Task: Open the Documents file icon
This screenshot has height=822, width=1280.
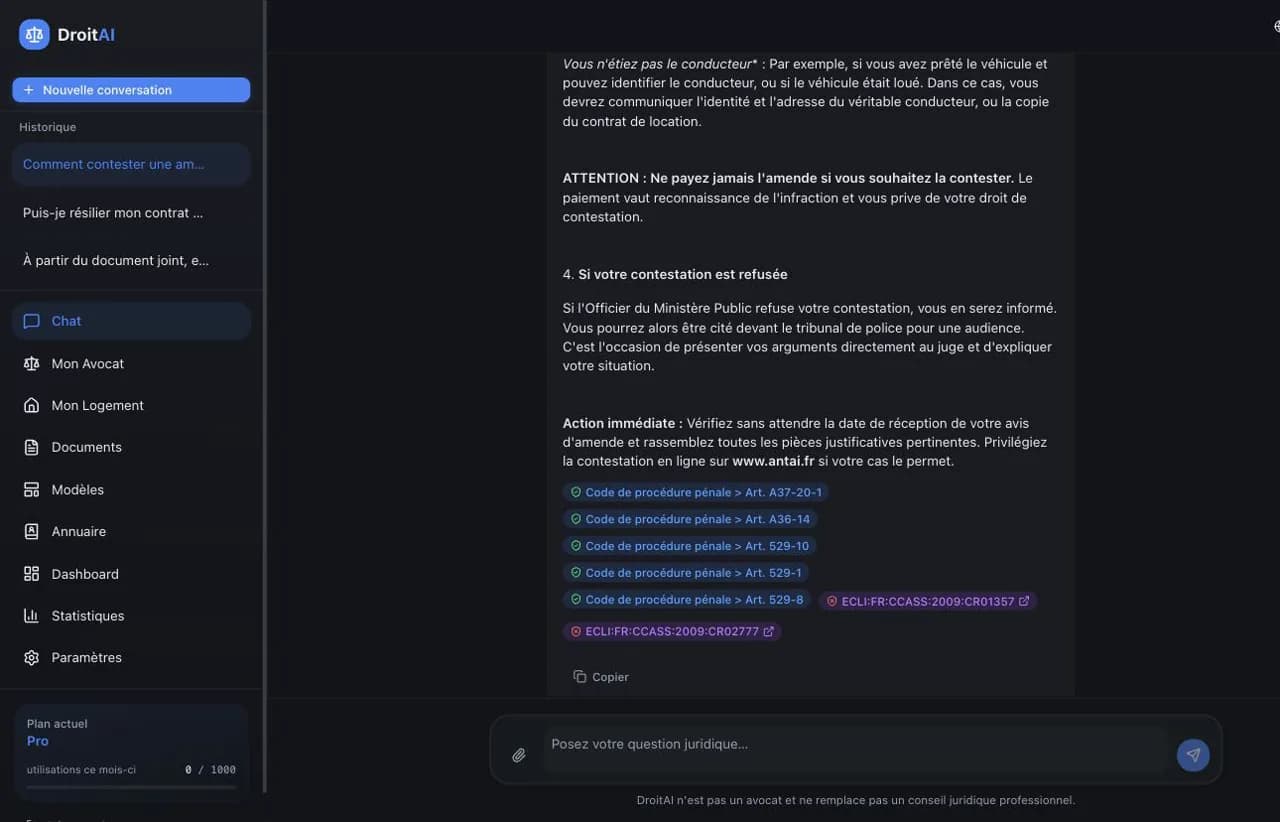Action: (x=31, y=448)
